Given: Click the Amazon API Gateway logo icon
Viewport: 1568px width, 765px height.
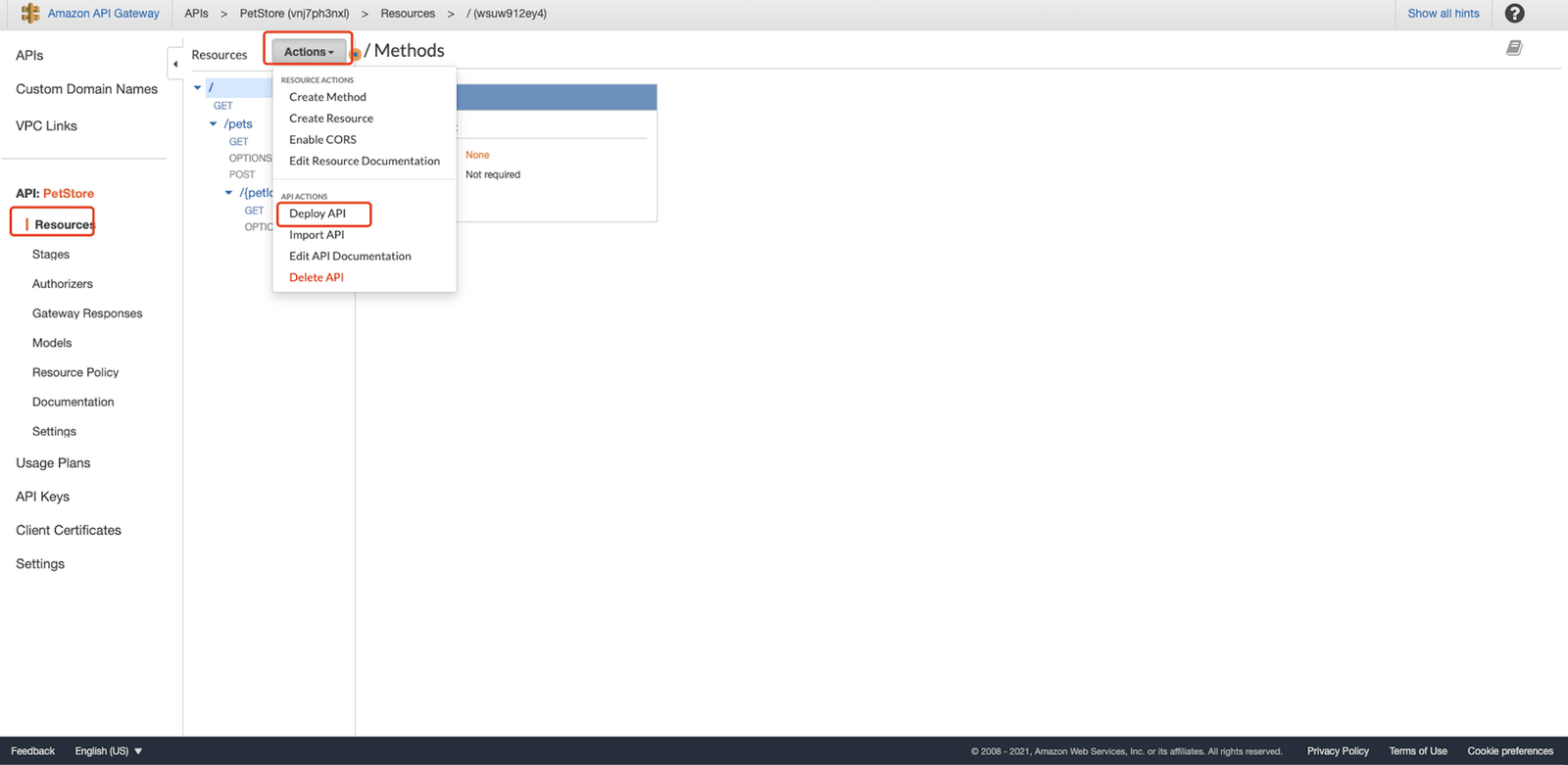Looking at the screenshot, I should (x=30, y=14).
